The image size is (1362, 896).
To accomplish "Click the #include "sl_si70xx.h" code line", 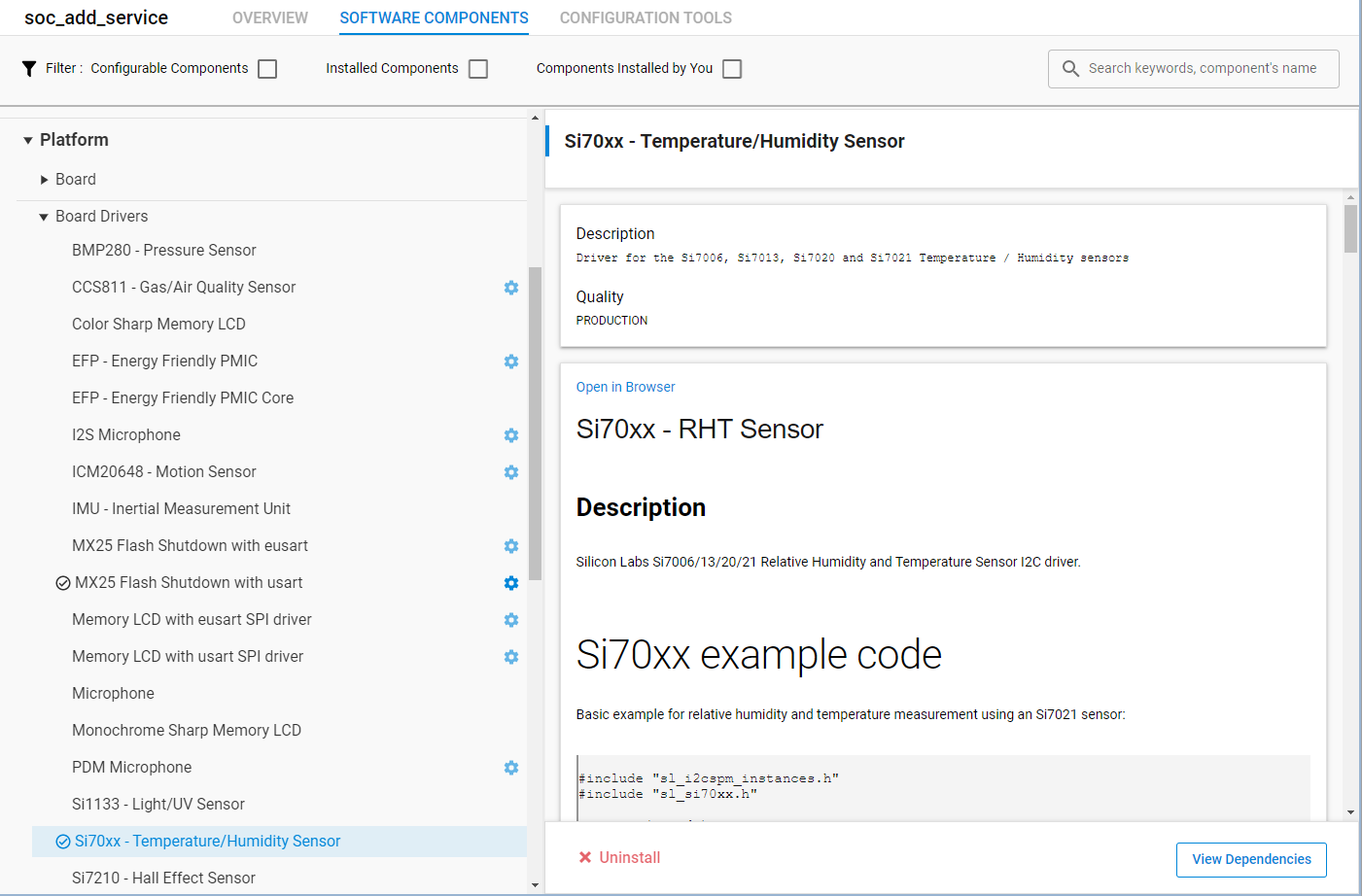I will tap(668, 794).
